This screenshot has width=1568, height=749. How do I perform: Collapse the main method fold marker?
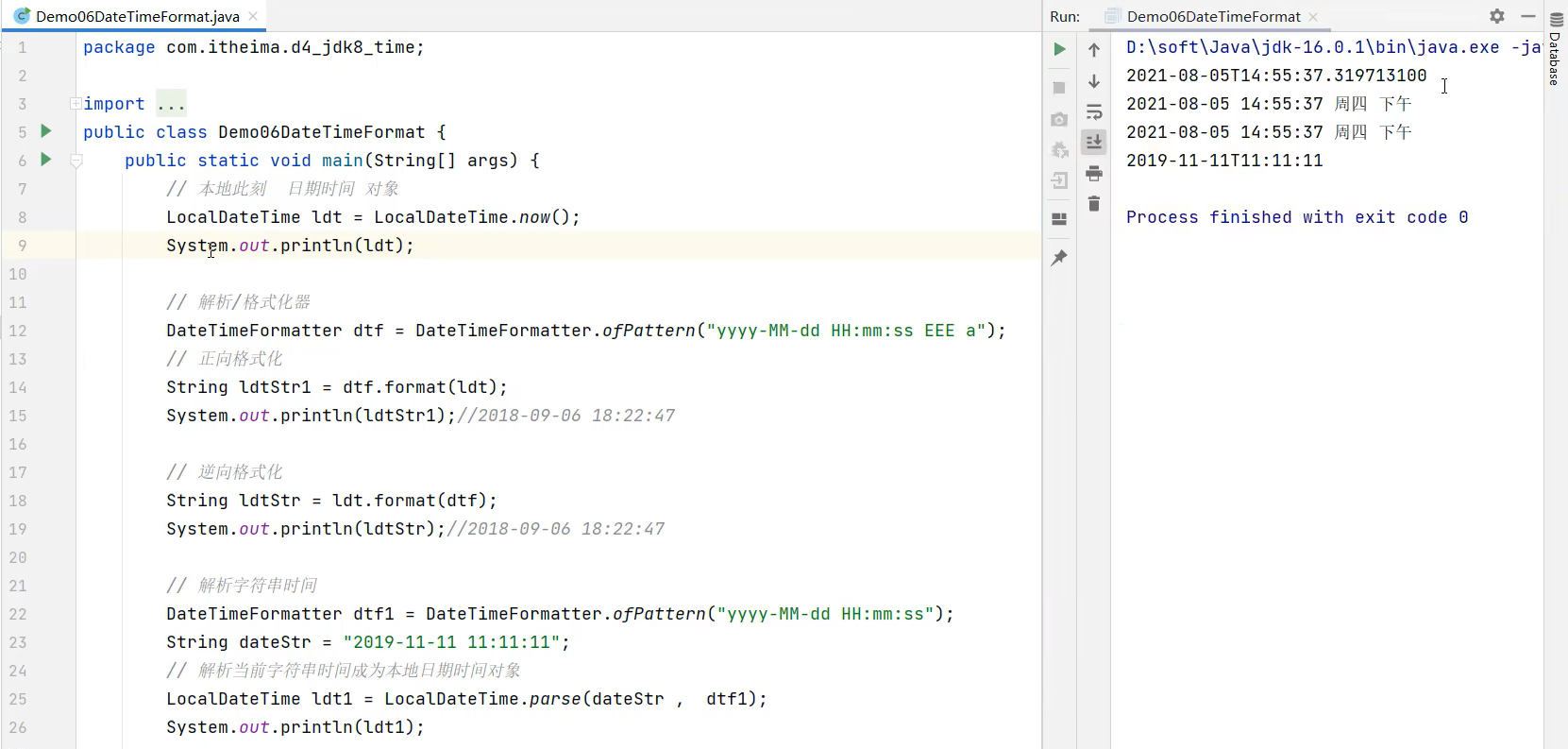(x=76, y=161)
